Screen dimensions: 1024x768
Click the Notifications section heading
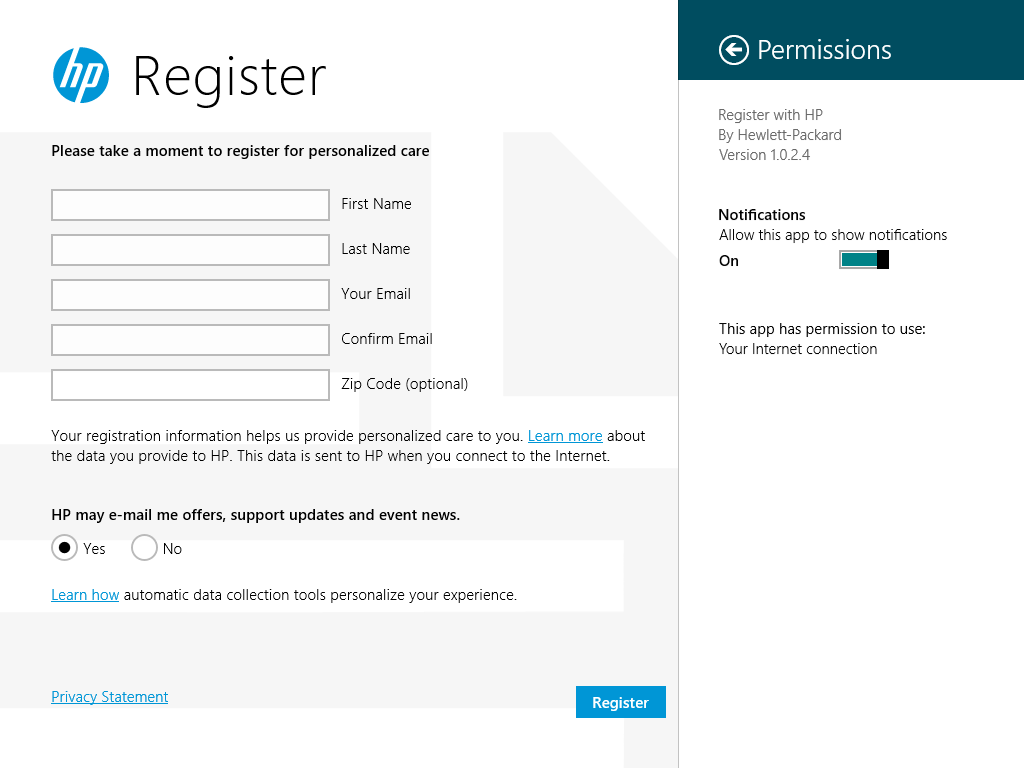(762, 215)
